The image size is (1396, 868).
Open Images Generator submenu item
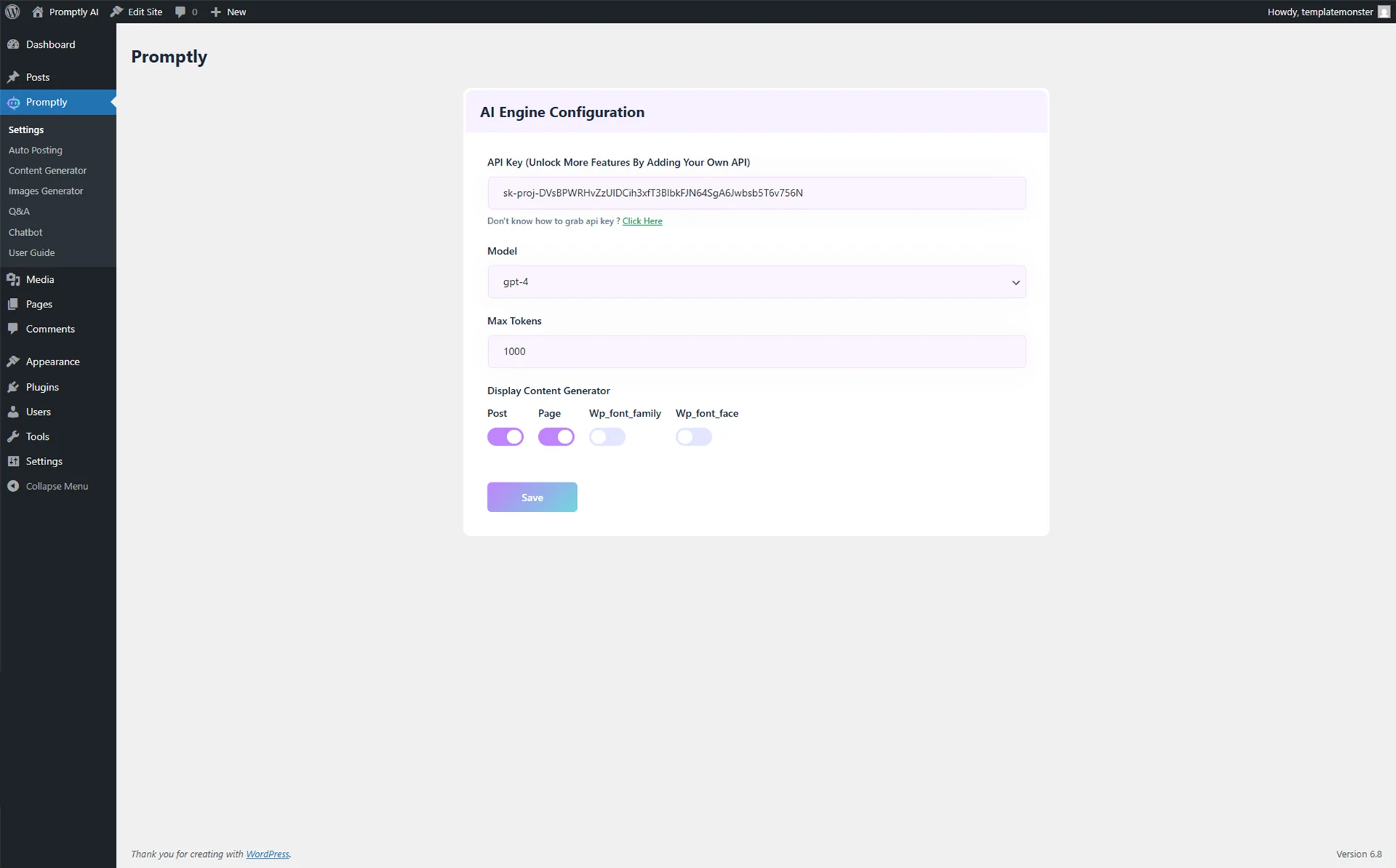click(46, 191)
